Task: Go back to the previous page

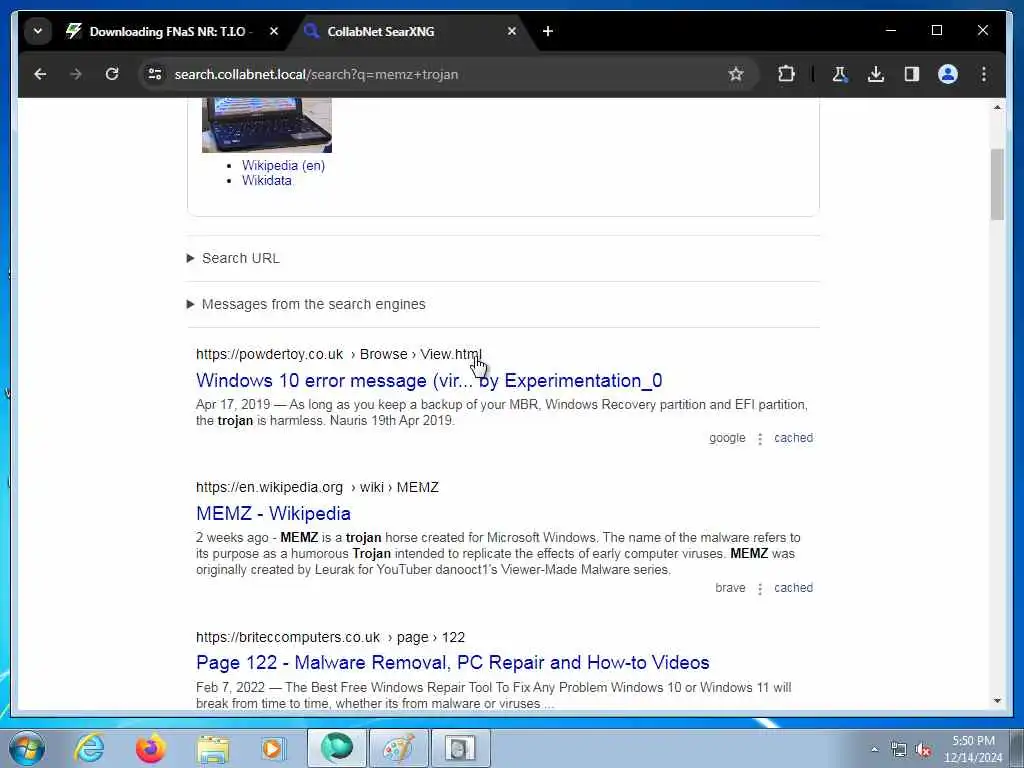Action: coord(40,74)
